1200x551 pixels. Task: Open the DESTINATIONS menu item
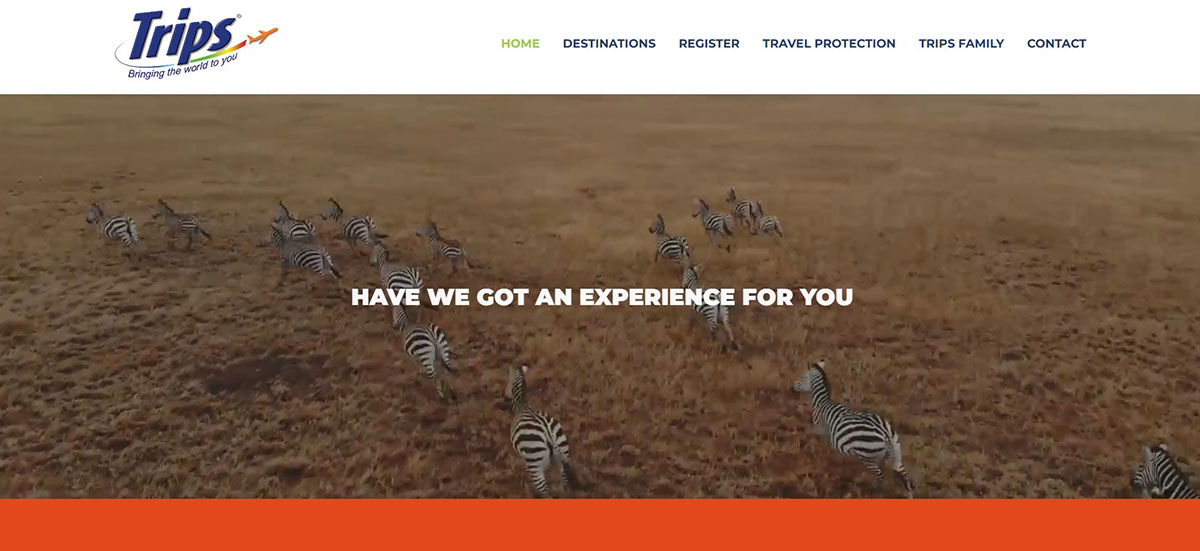click(x=609, y=43)
